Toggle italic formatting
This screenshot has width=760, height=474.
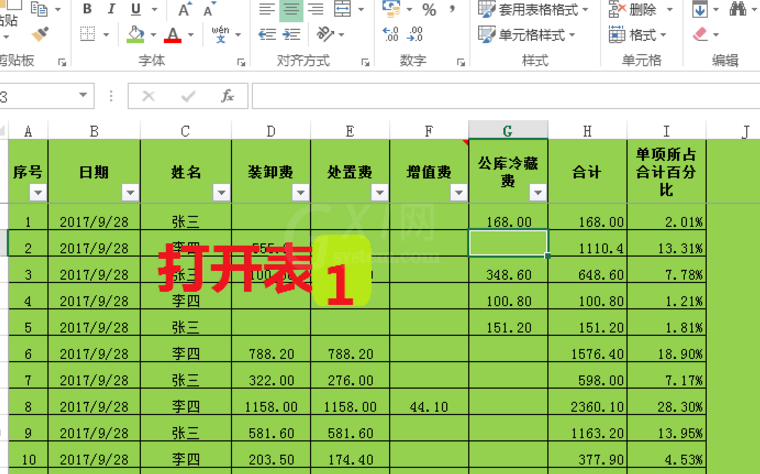111,9
